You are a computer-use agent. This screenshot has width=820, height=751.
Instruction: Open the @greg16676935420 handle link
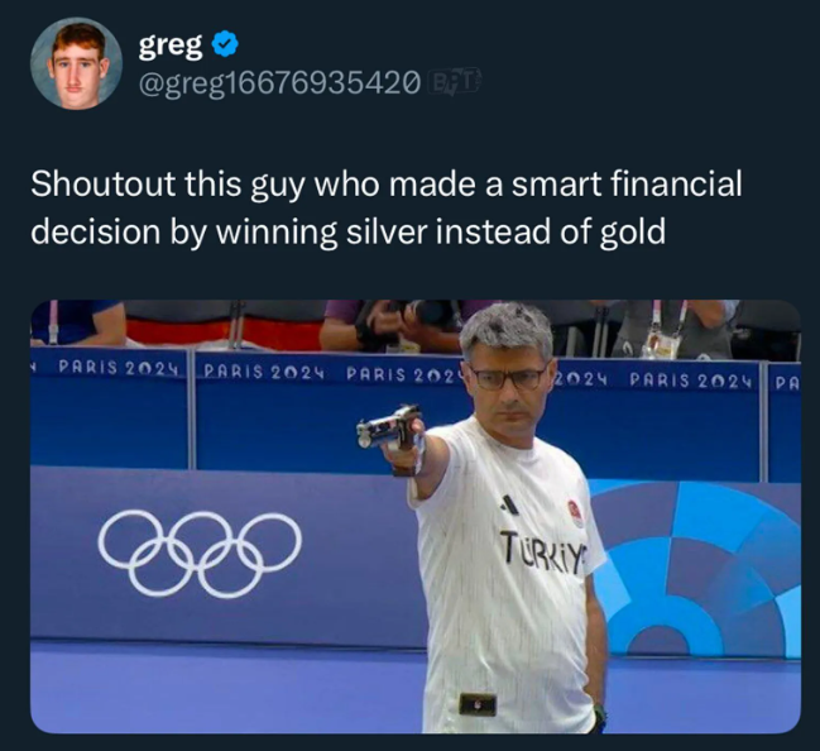279,81
